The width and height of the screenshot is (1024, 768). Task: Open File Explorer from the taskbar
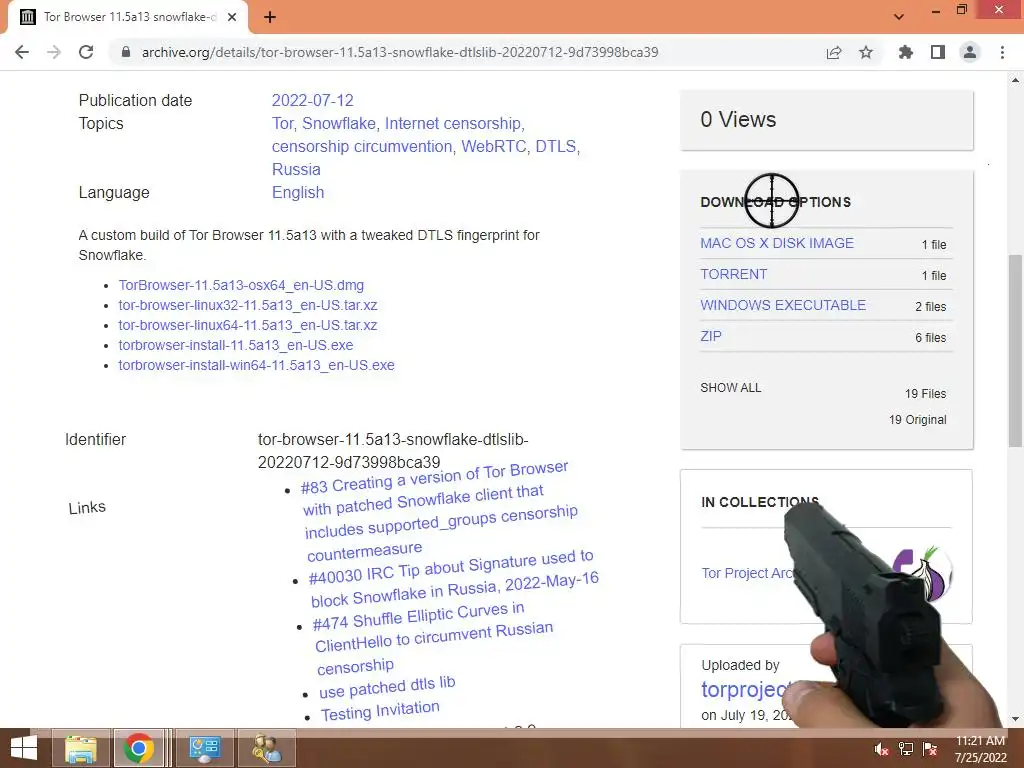tap(81, 748)
